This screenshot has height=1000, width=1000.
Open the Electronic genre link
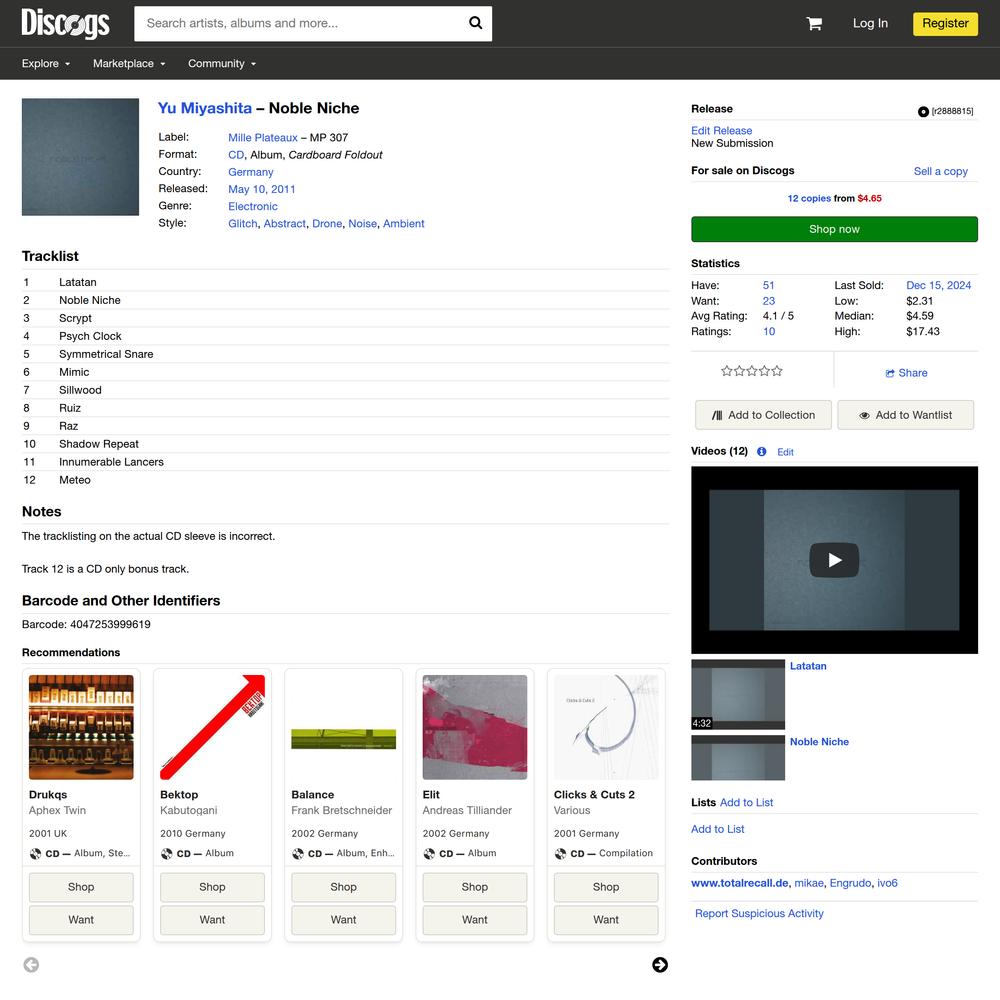(x=253, y=207)
